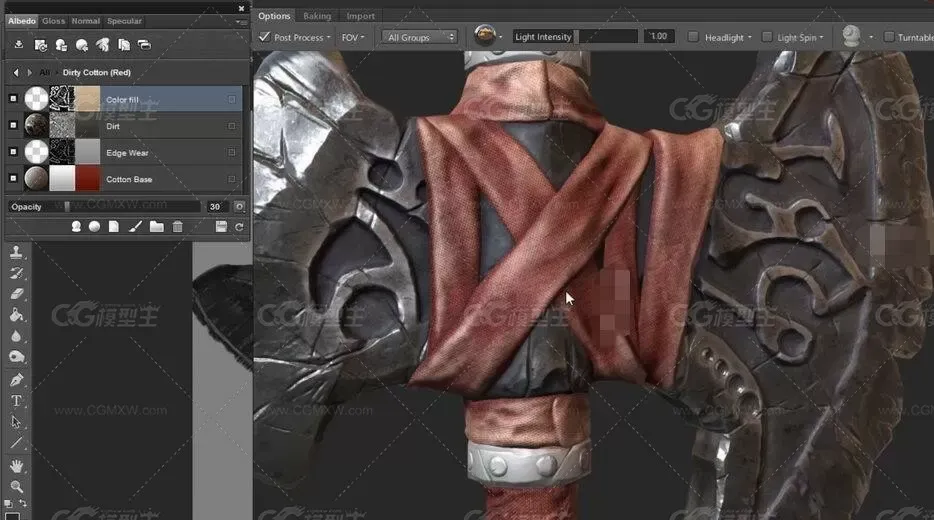This screenshot has height=520, width=934.
Task: Select the History Brush tool
Action: click(x=16, y=273)
